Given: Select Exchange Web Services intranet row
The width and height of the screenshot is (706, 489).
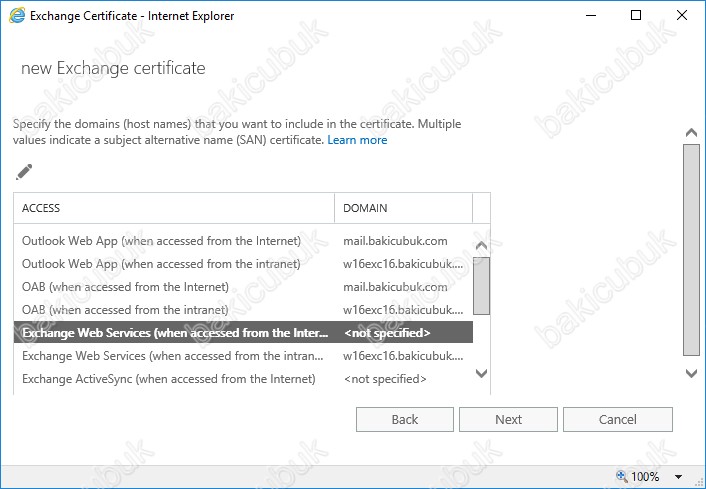Looking at the screenshot, I should pyautogui.click(x=243, y=356).
